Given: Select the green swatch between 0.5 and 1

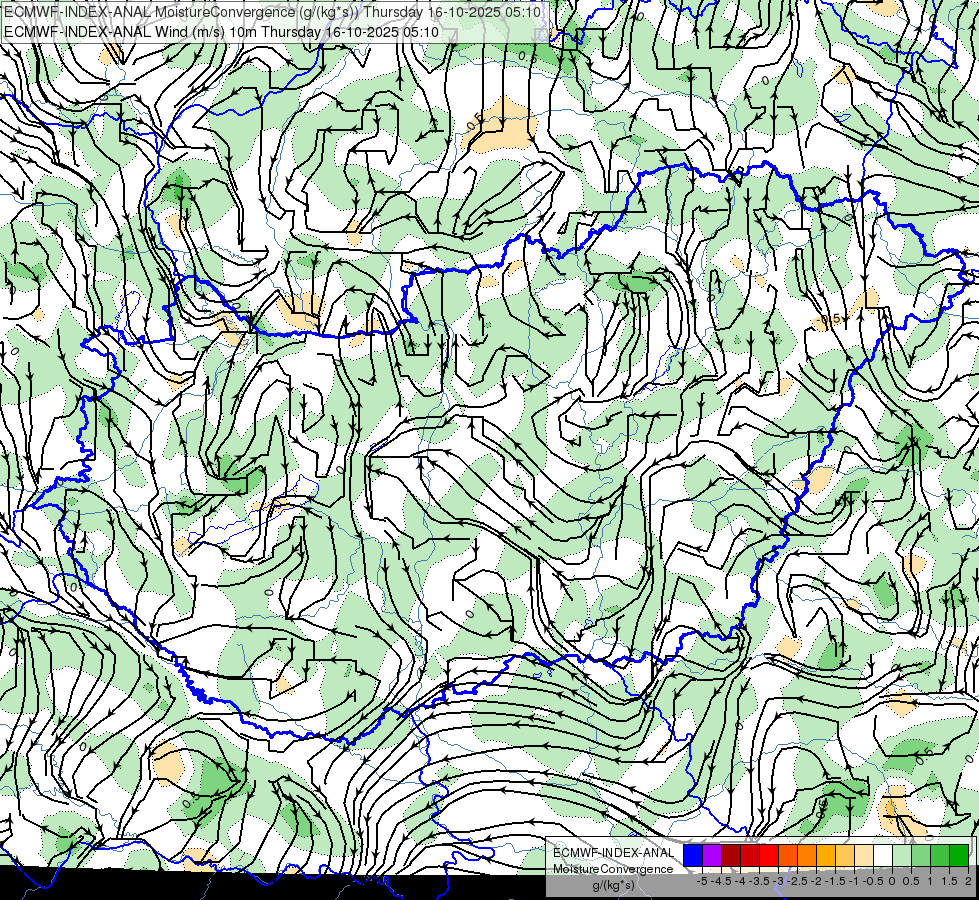Looking at the screenshot, I should pyautogui.click(x=921, y=856).
